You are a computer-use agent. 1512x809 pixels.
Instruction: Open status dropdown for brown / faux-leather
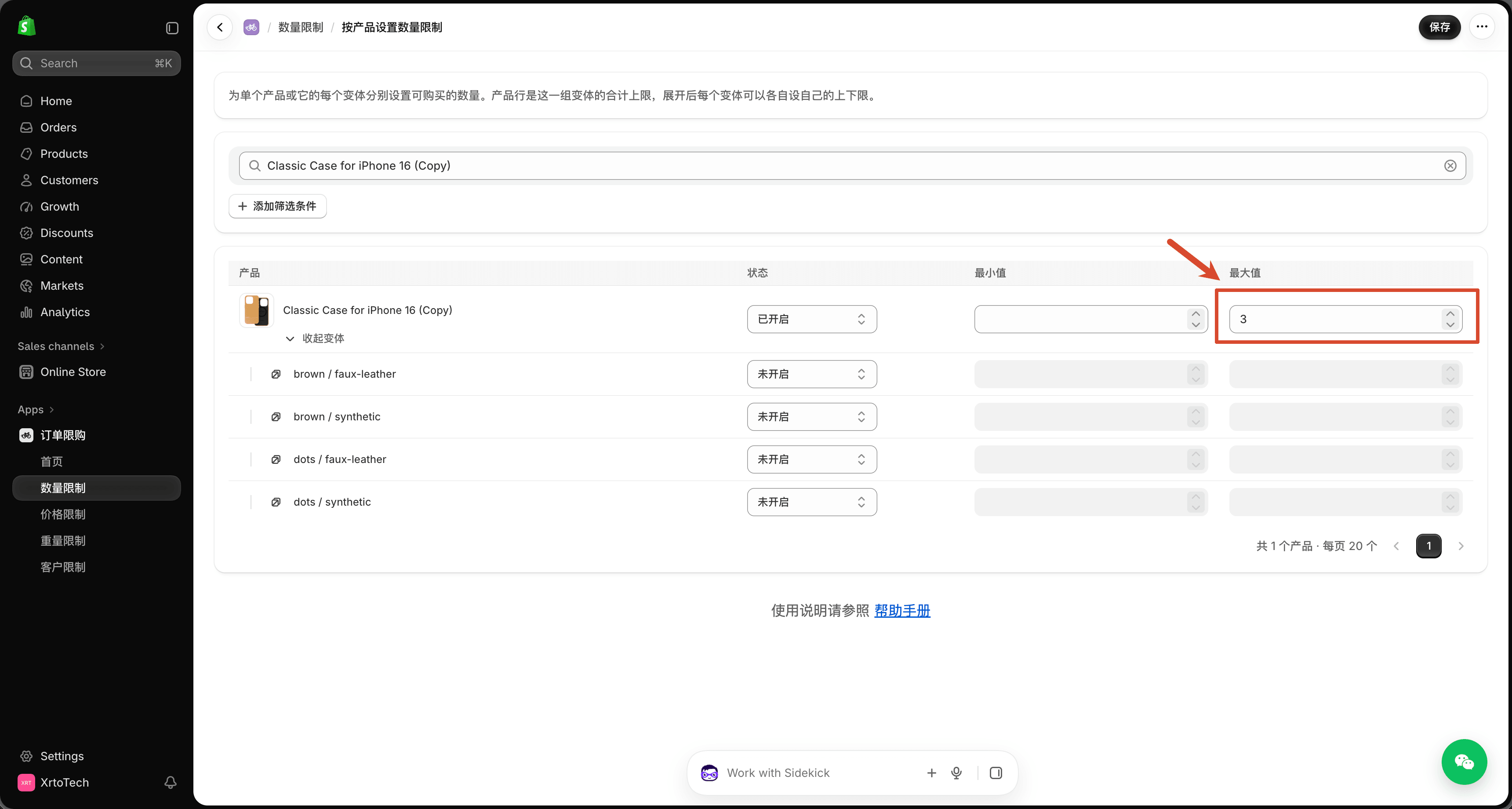[812, 374]
